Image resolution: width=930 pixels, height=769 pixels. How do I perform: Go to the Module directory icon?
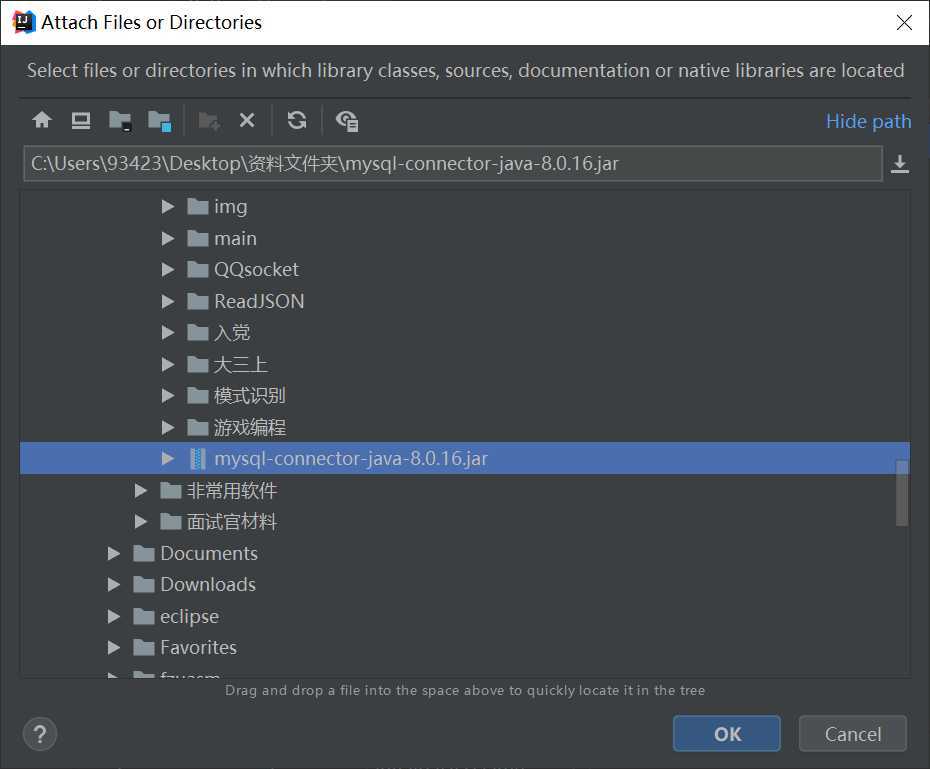click(159, 121)
